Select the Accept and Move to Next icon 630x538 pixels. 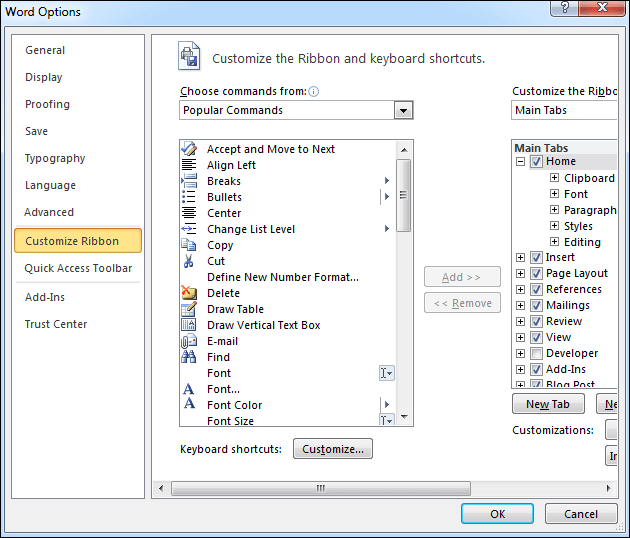(189, 149)
